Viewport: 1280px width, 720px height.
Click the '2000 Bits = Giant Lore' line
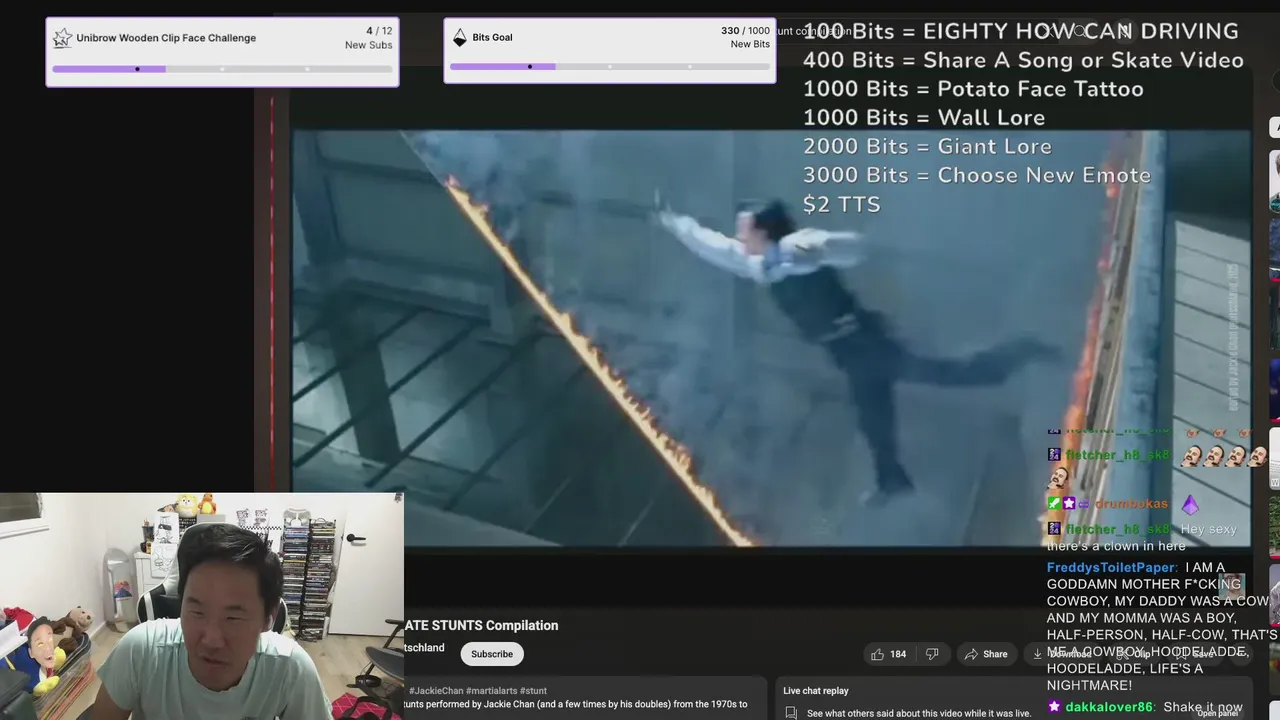[927, 146]
